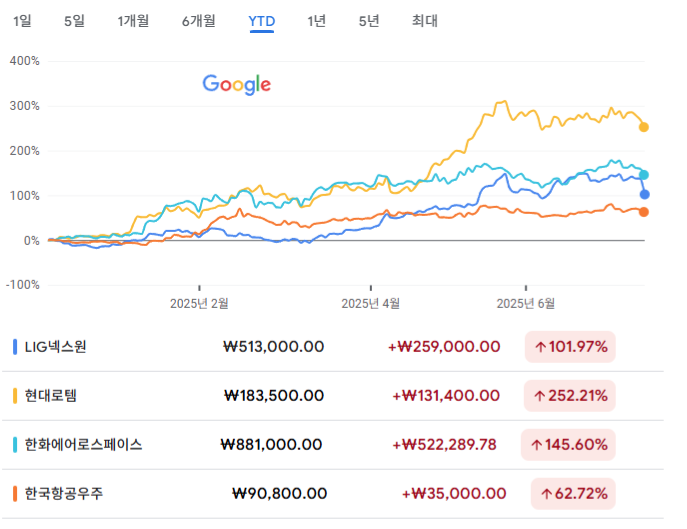Click the blue endpoint dot on chart

point(645,194)
